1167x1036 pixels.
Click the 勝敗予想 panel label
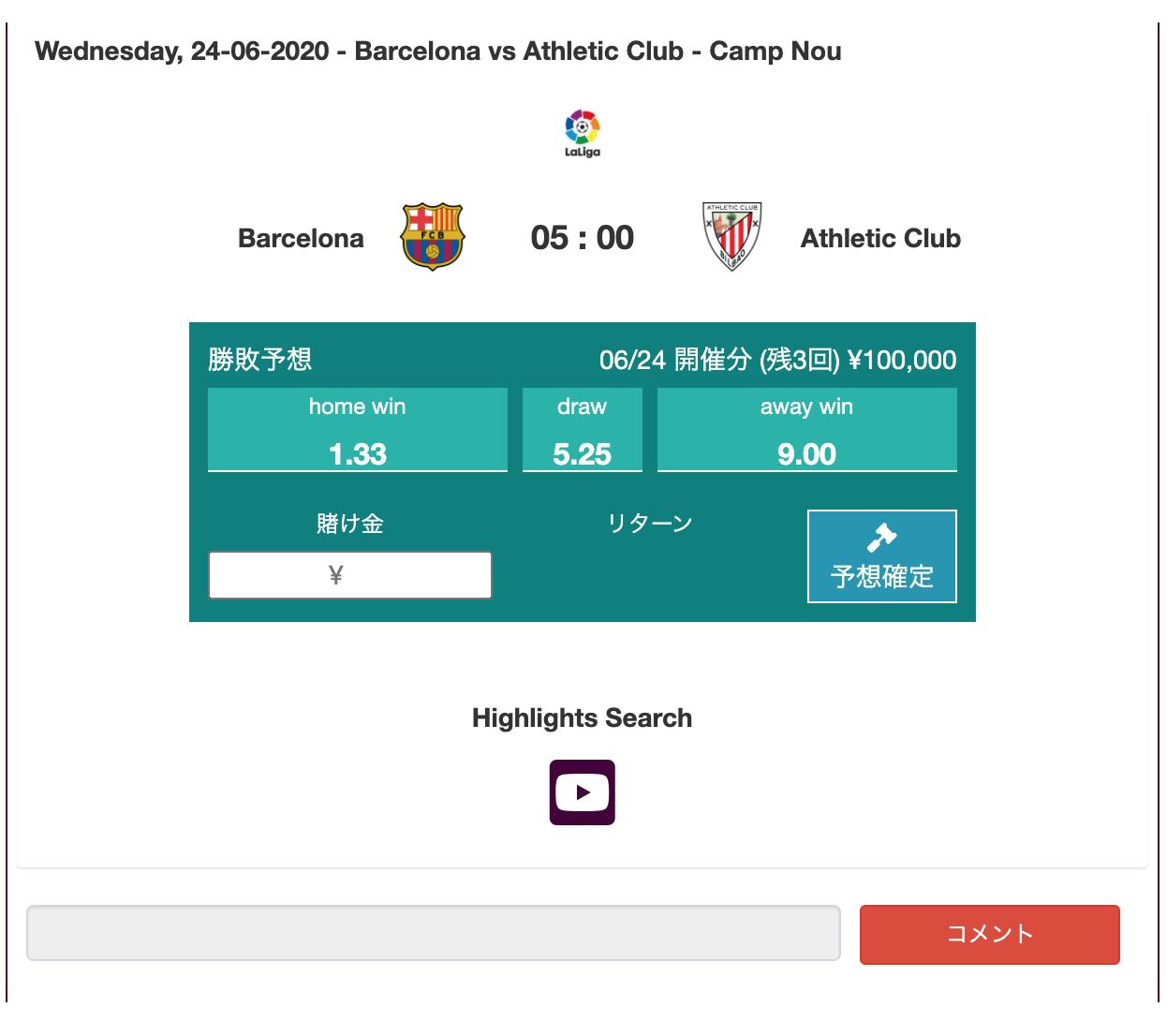pyautogui.click(x=259, y=360)
